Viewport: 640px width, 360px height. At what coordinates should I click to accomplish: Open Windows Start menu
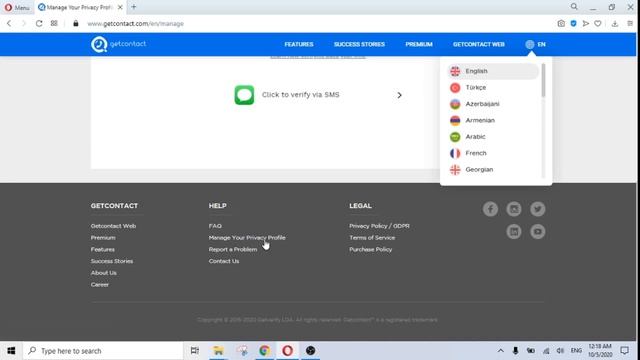point(11,351)
